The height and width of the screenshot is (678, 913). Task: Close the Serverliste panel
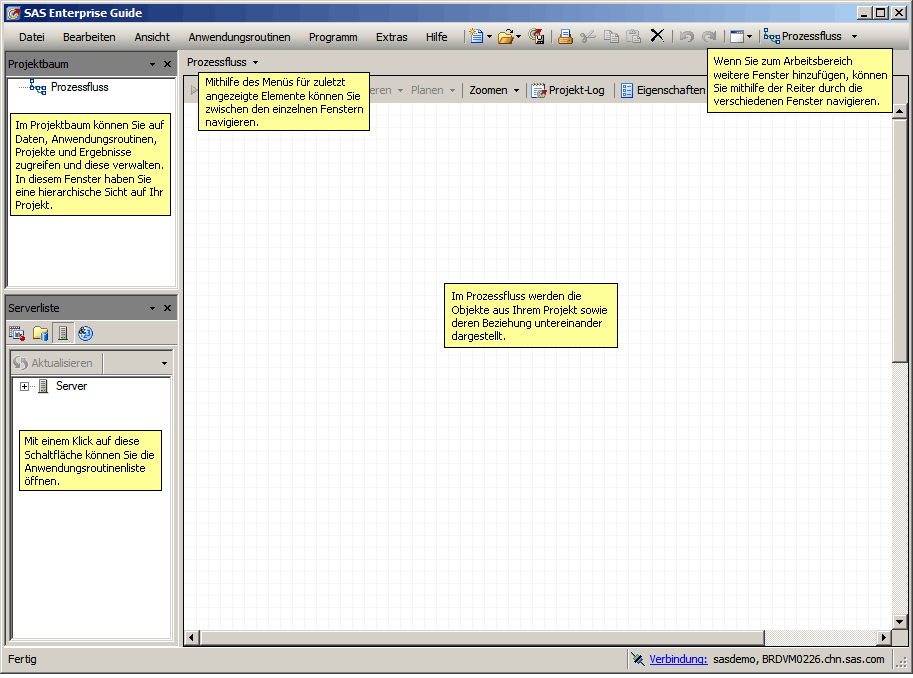coord(168,308)
